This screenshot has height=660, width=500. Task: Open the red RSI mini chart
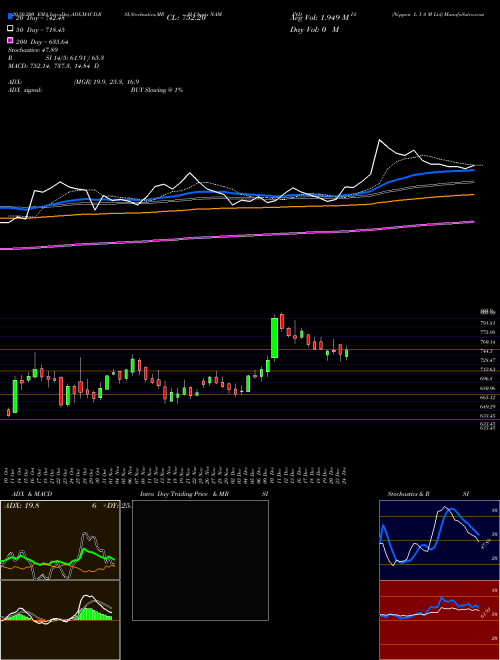[439, 620]
